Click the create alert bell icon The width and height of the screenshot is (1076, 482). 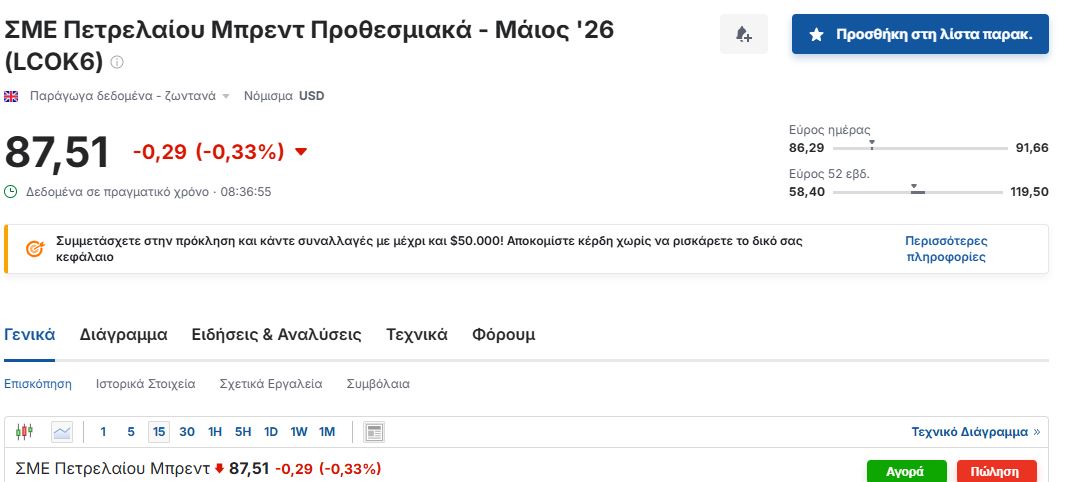(x=743, y=35)
